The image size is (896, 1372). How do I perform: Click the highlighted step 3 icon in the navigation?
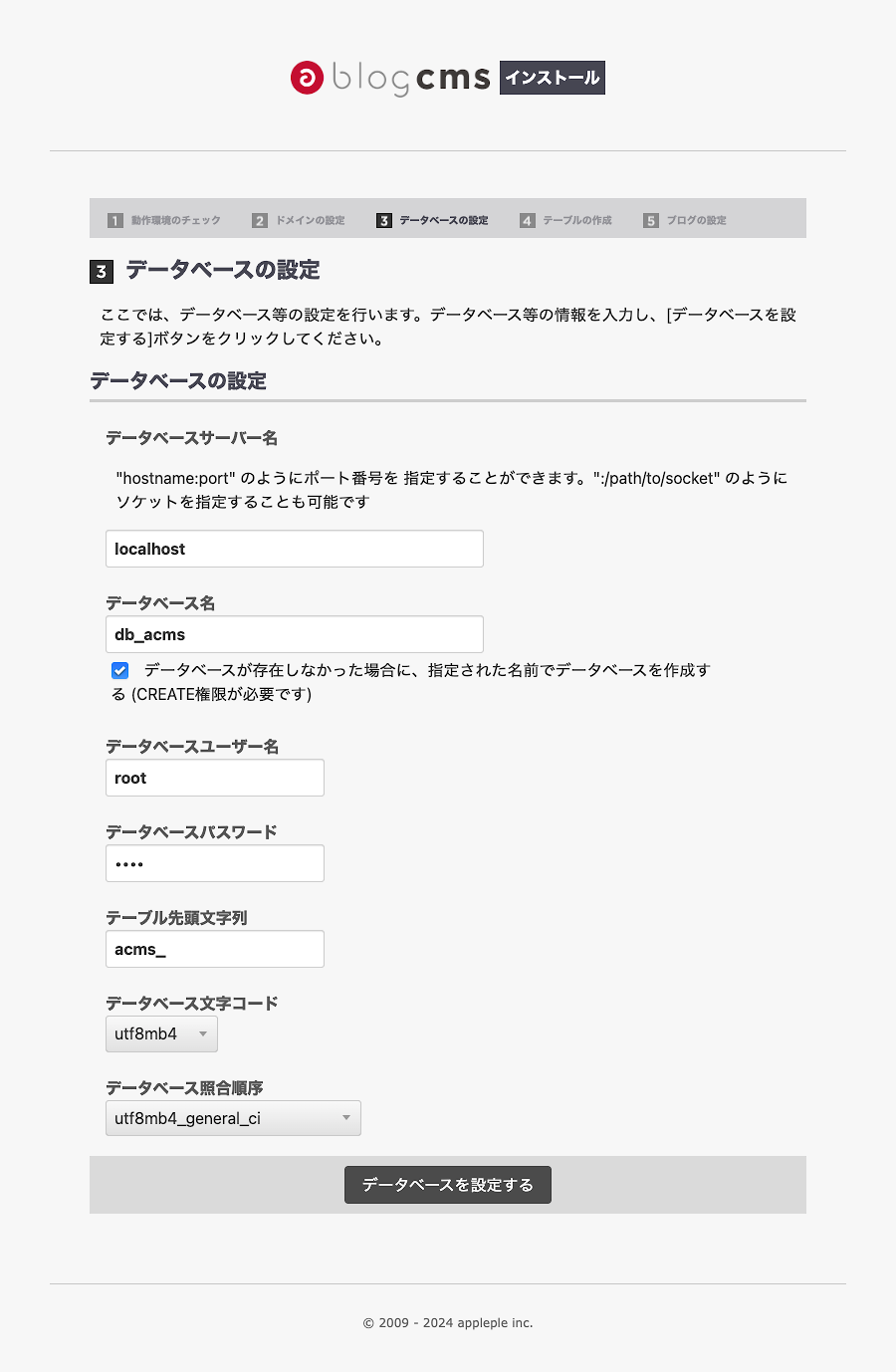point(383,220)
